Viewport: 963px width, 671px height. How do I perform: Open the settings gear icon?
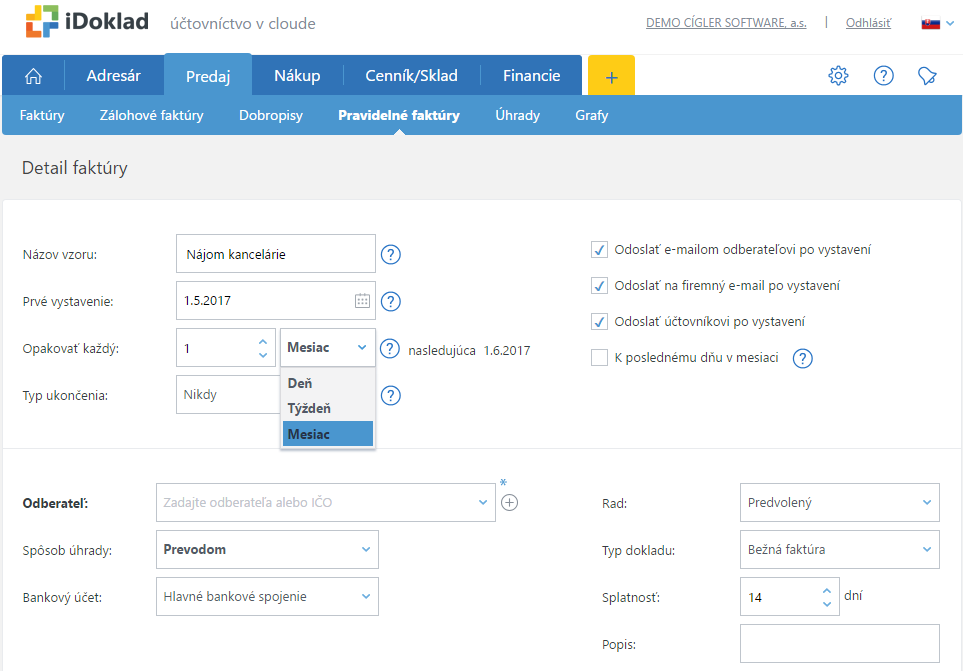click(838, 76)
